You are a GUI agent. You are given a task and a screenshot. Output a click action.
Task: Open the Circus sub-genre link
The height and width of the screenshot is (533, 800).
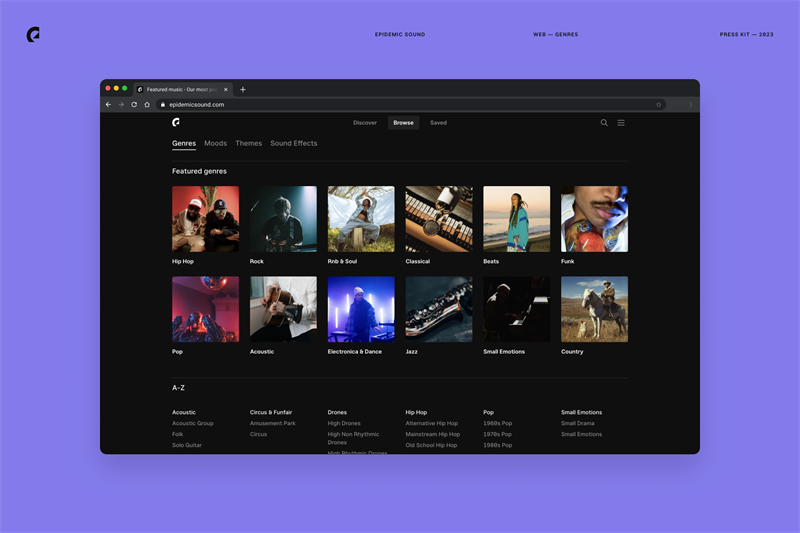click(x=258, y=434)
